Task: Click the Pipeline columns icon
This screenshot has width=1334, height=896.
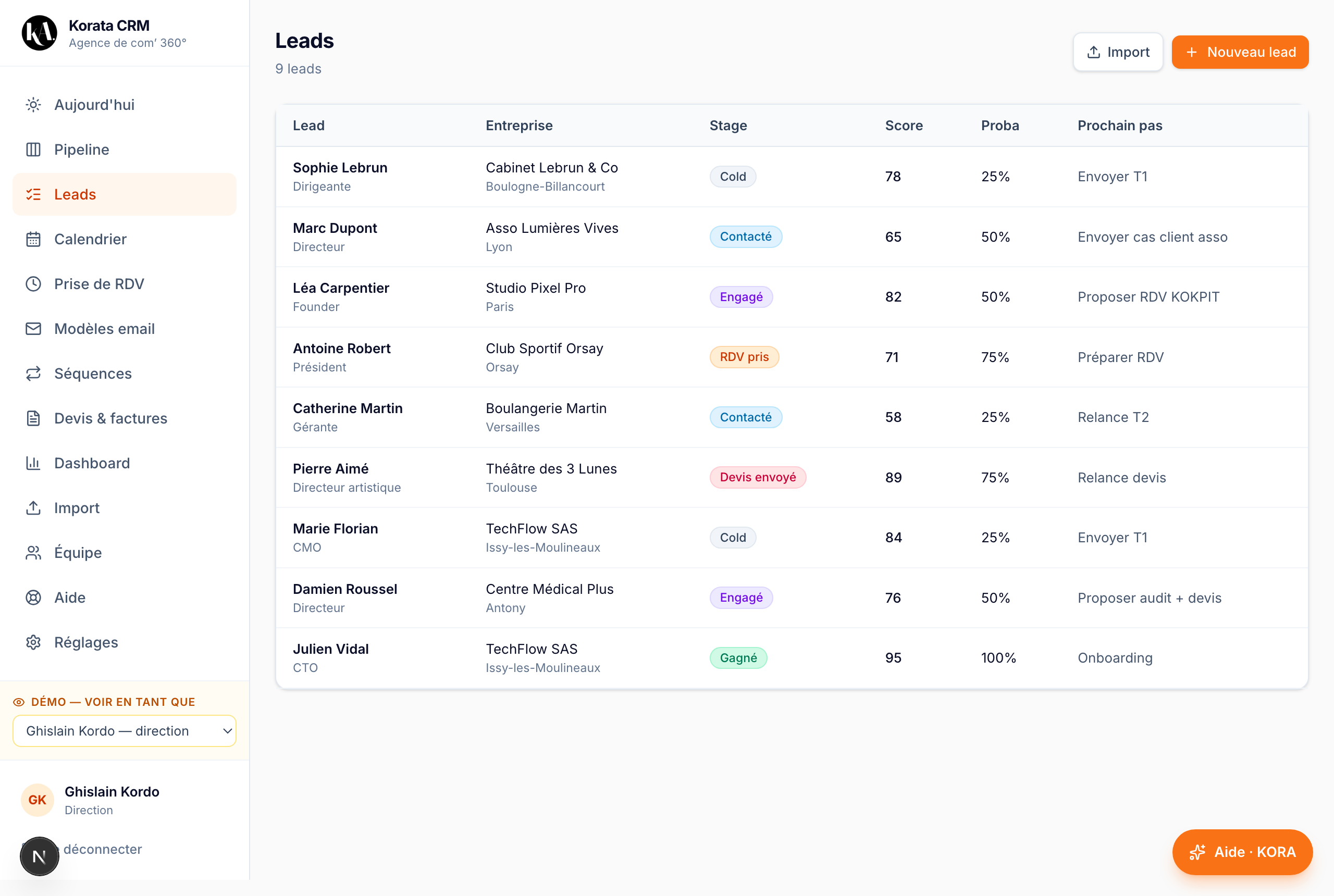Action: (33, 150)
